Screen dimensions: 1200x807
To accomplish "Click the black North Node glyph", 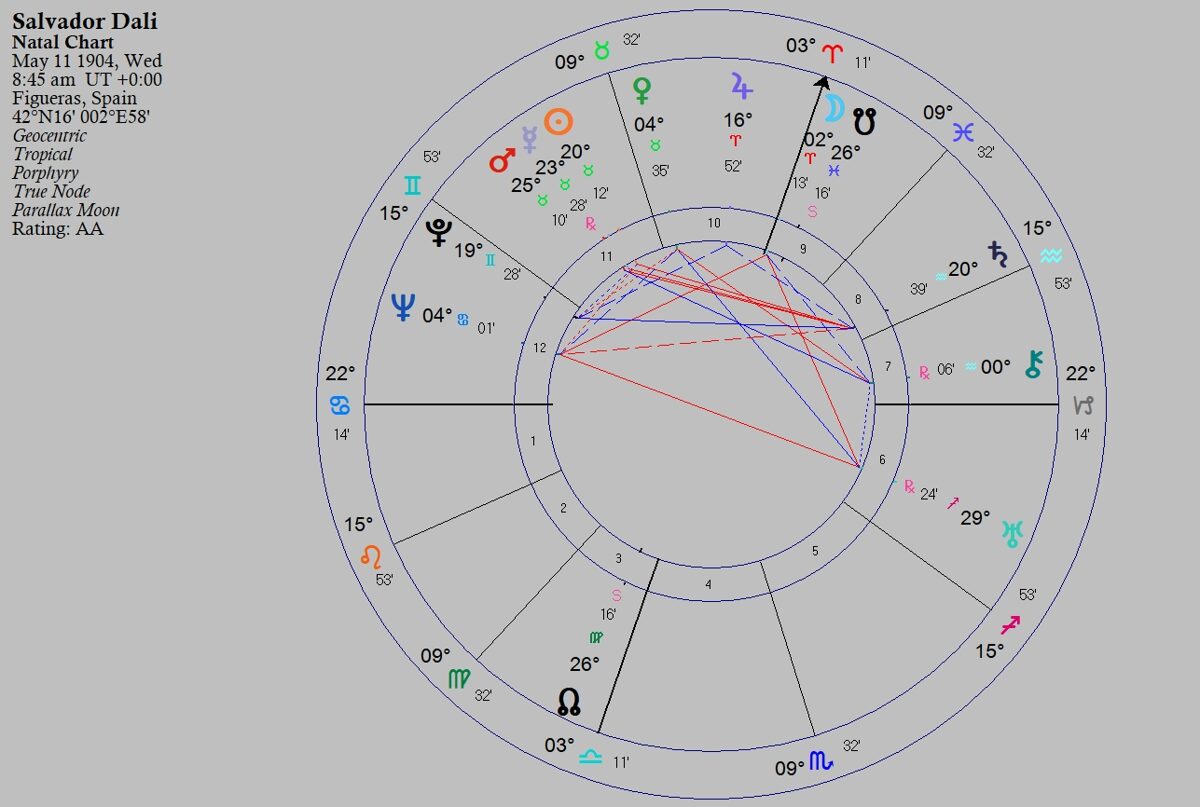I will click(569, 700).
